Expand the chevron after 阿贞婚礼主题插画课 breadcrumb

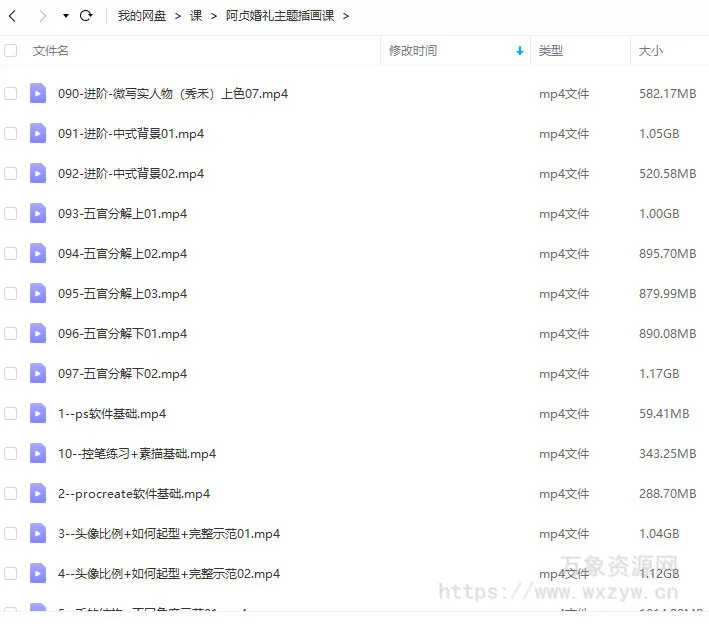346,16
